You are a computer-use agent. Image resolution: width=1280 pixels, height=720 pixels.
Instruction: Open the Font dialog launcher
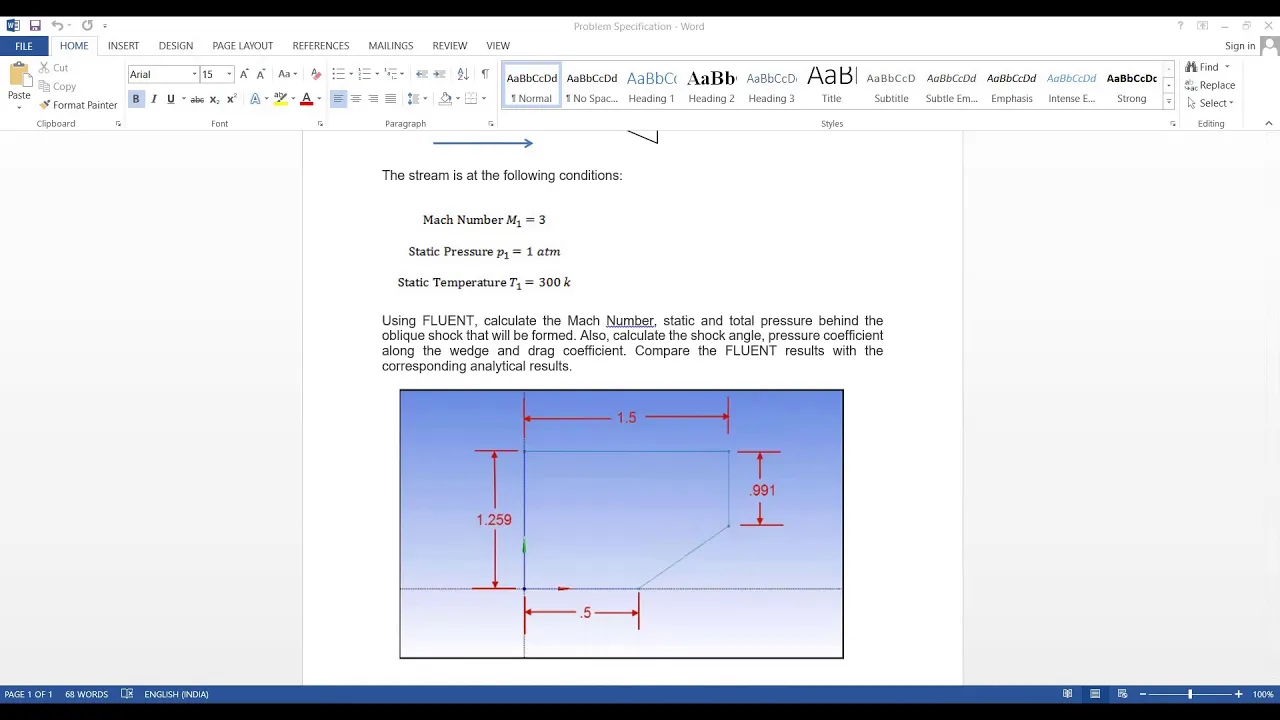click(320, 124)
